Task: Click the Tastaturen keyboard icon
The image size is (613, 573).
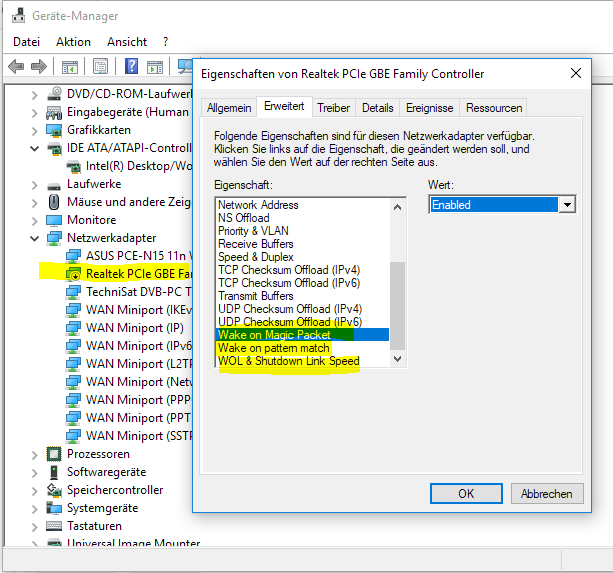Action: (54, 526)
